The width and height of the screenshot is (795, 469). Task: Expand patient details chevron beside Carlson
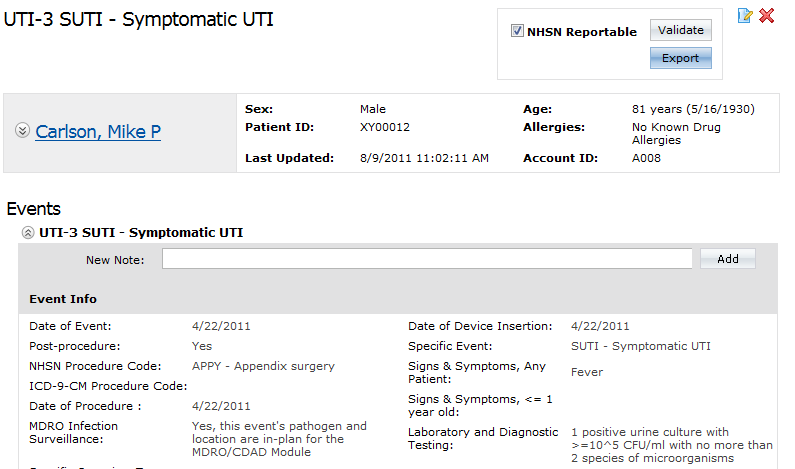22,131
